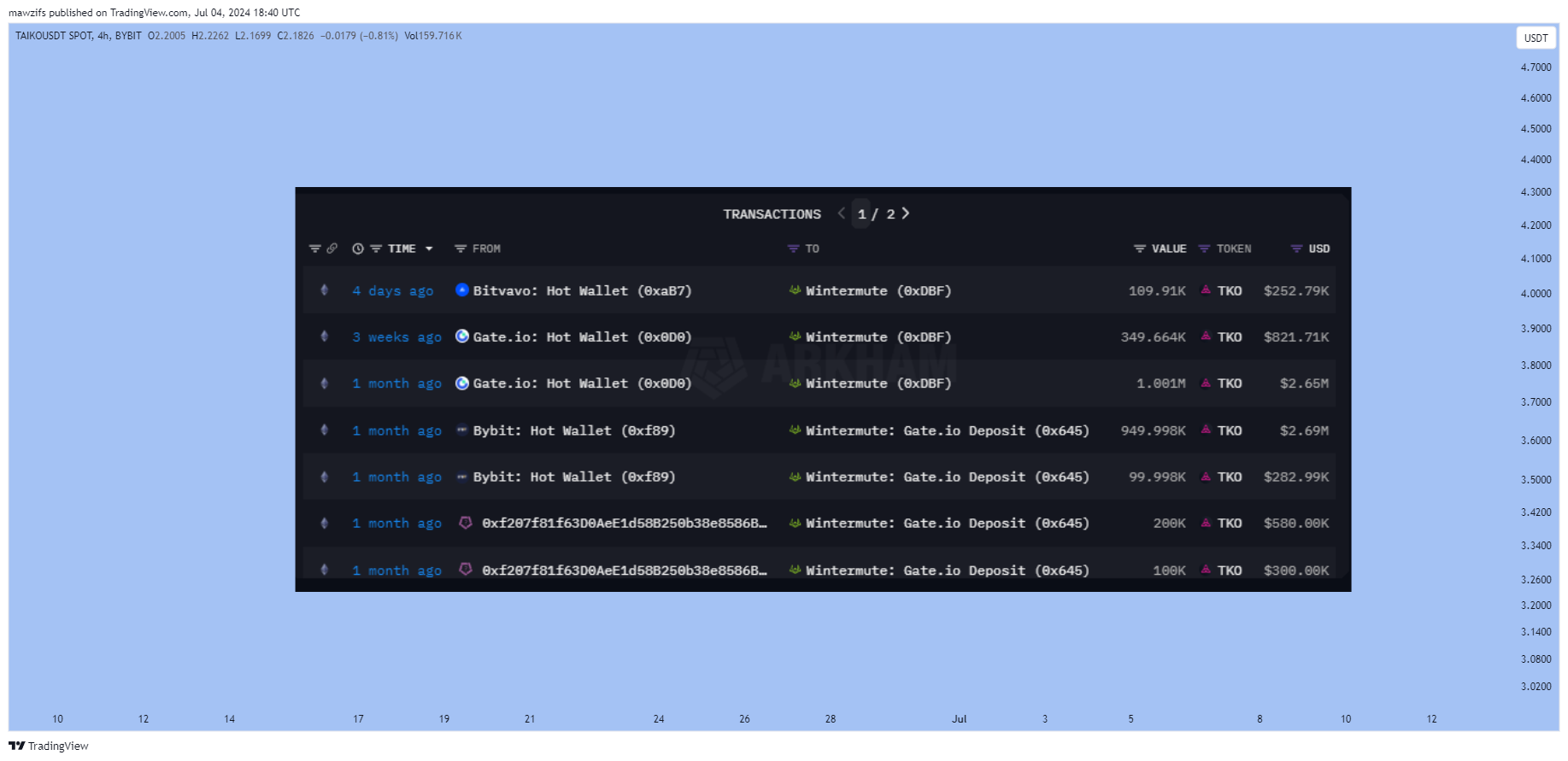Open the TO column filter
The image size is (1568, 761).
point(793,249)
